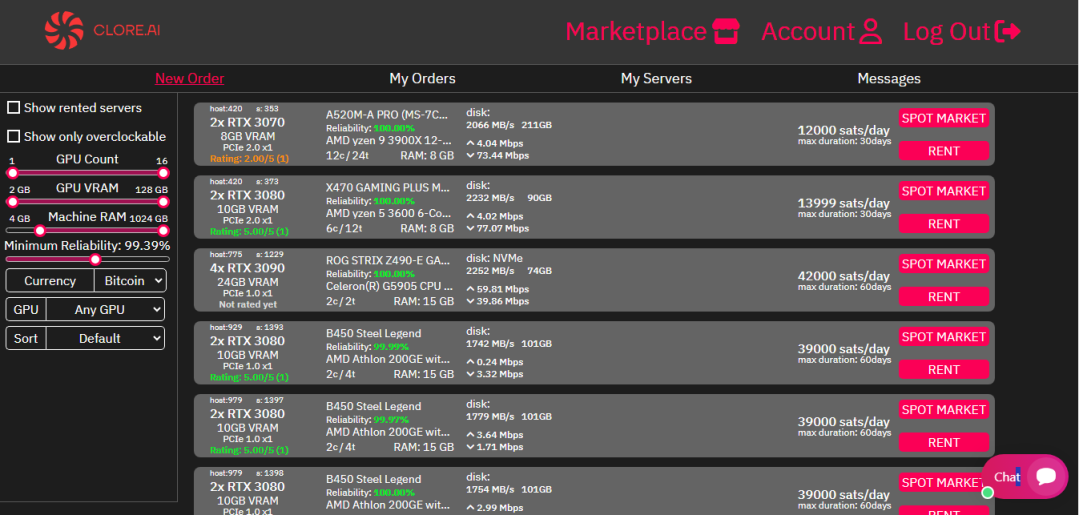Viewport: 1079px width, 515px height.
Task: Click SPOT MARKET for 13999 sats/day server
Action: [x=943, y=191]
